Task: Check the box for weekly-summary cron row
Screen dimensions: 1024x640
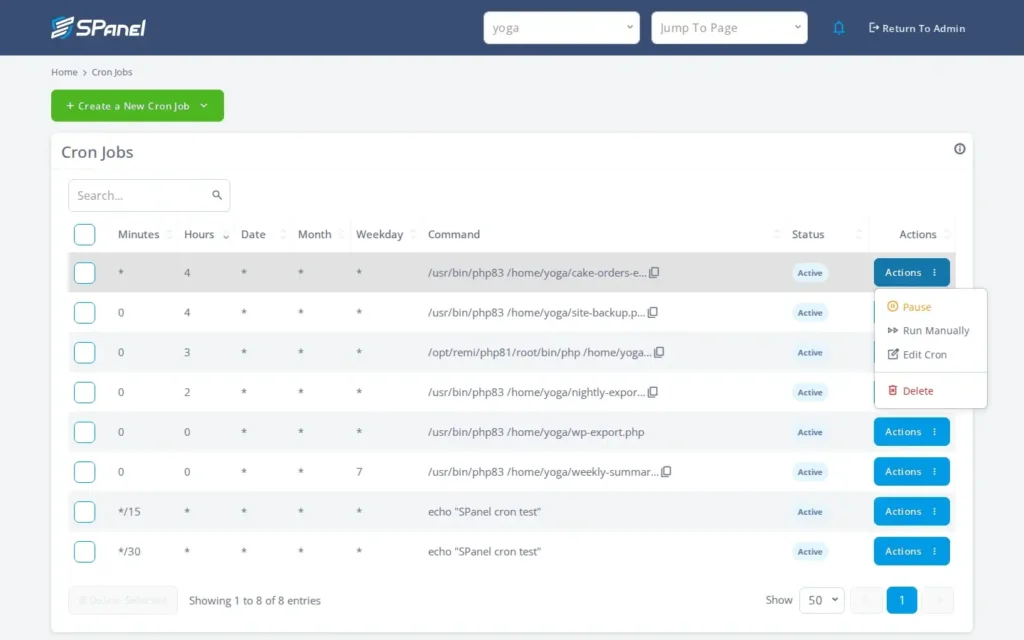Action: tap(84, 472)
